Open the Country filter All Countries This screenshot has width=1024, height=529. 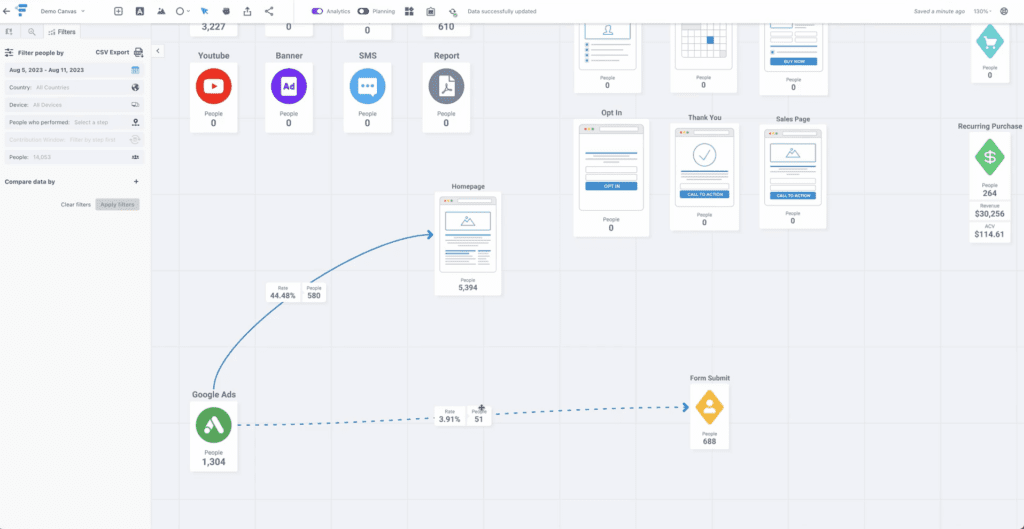tap(75, 87)
